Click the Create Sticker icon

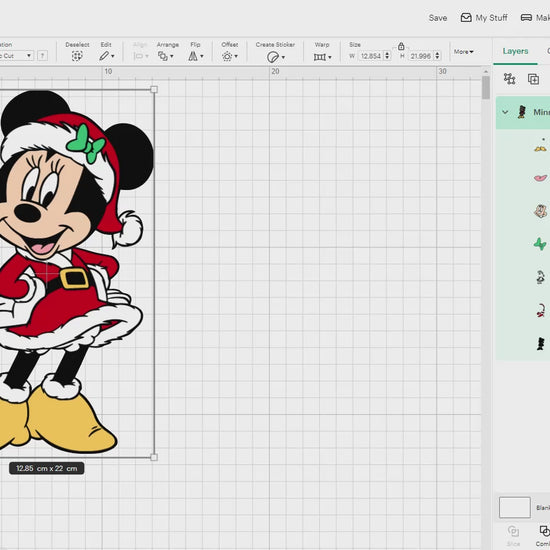point(273,57)
